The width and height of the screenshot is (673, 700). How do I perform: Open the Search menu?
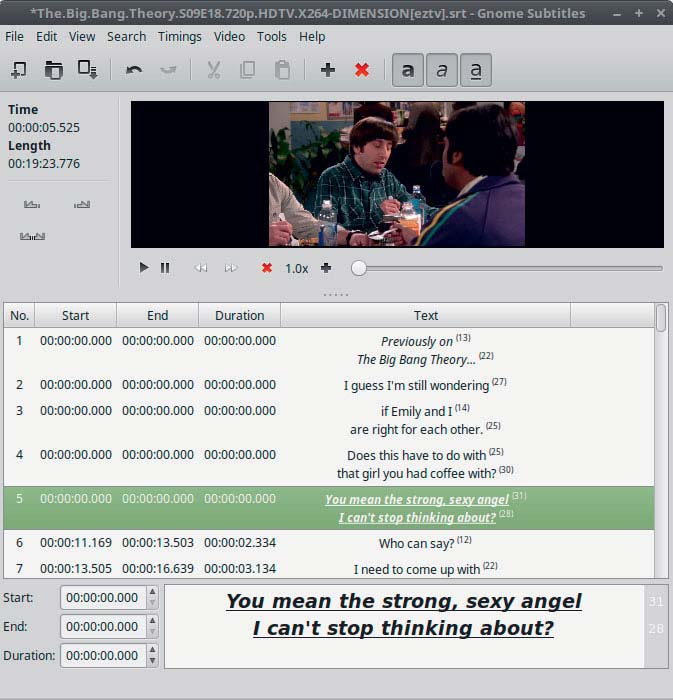point(126,37)
